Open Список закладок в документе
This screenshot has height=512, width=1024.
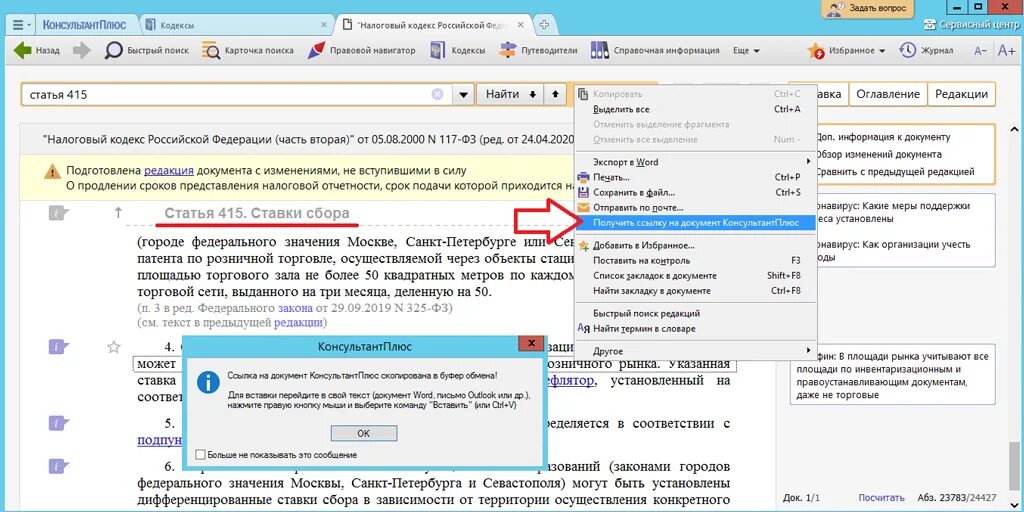[696, 276]
